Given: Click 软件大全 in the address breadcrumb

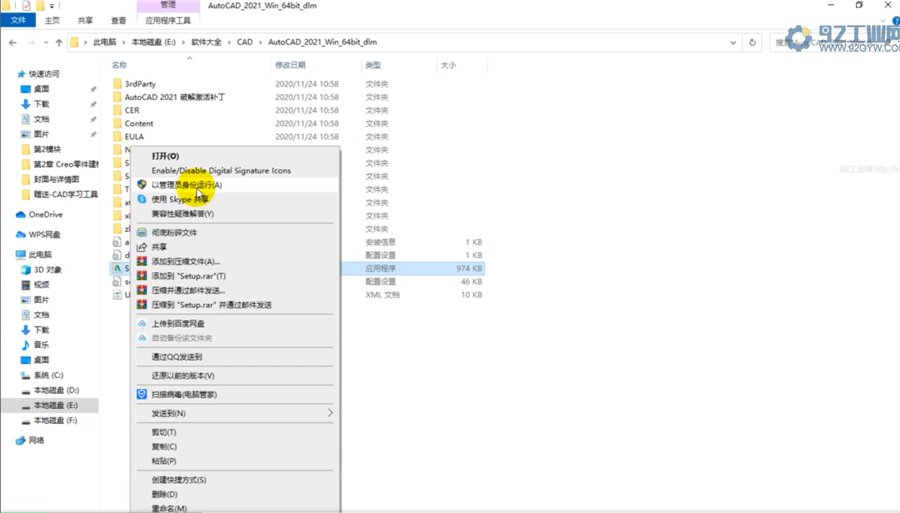Looking at the screenshot, I should [206, 42].
